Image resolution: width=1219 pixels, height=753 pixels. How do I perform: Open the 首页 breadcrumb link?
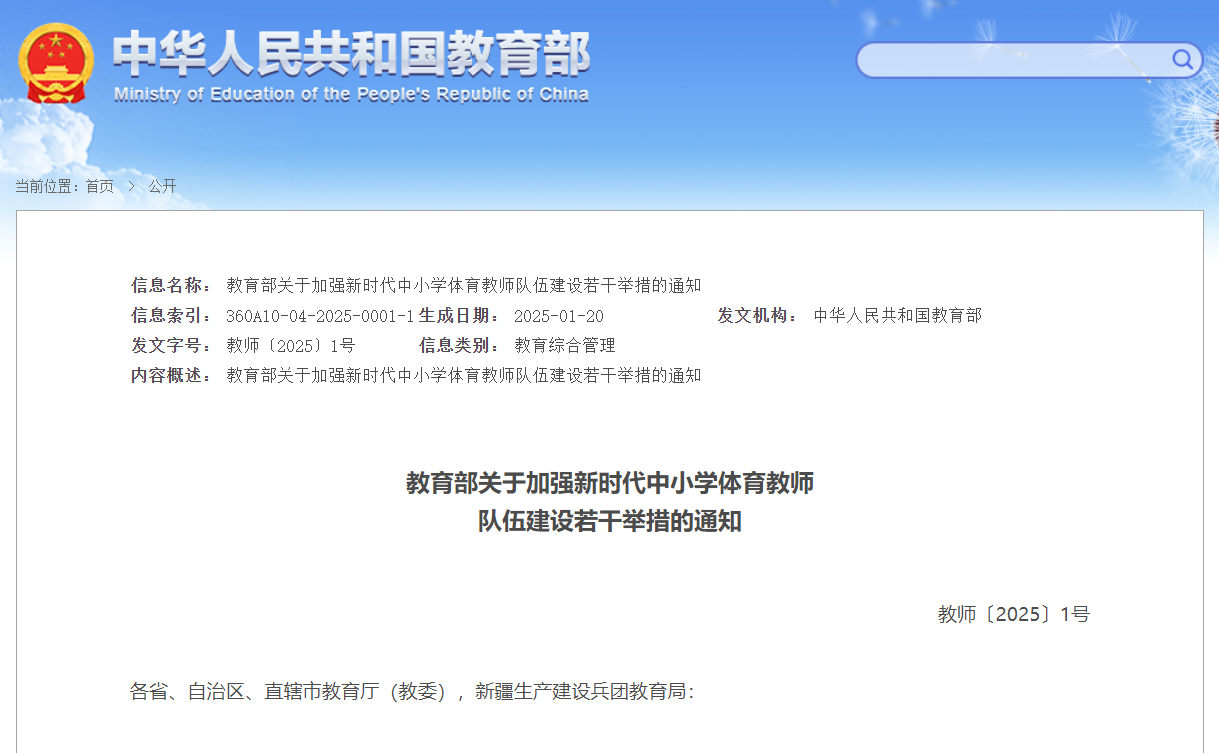click(99, 186)
